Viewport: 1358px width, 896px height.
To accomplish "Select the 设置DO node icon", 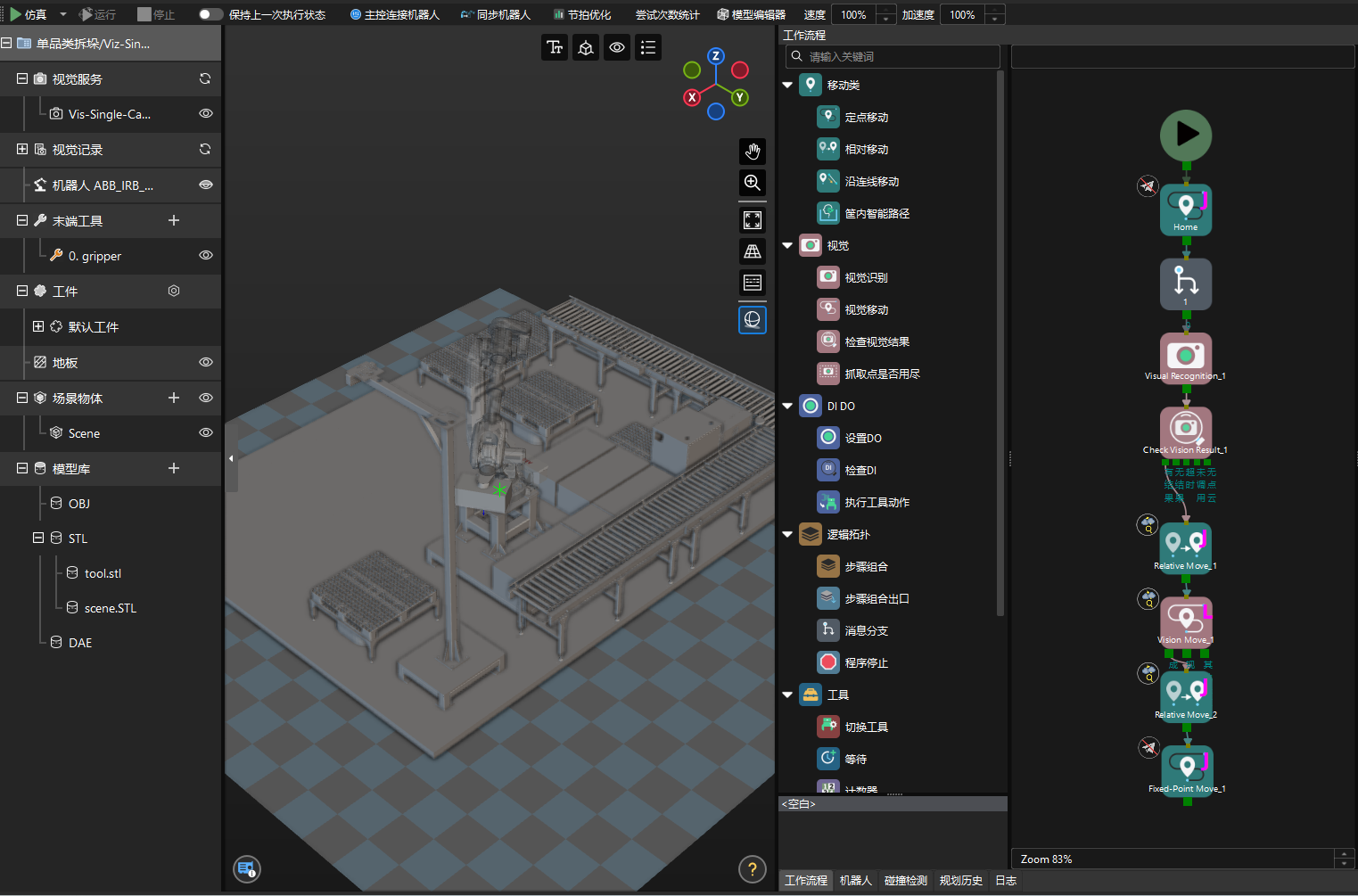I will coord(828,438).
